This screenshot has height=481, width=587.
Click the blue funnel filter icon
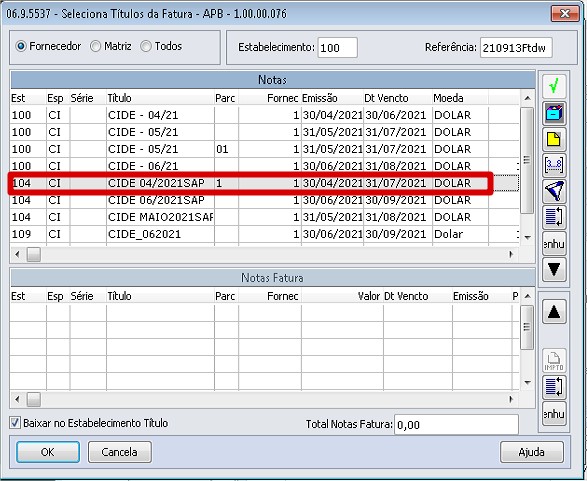(x=554, y=191)
